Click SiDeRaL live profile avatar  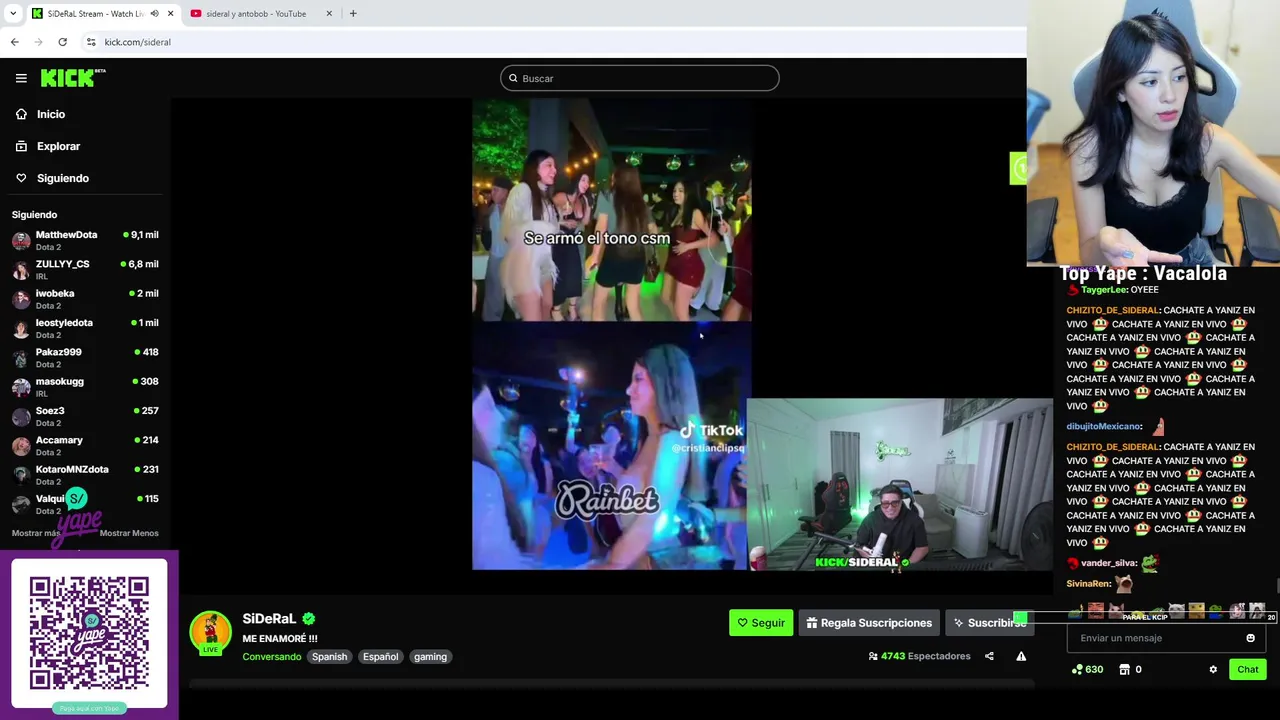pyautogui.click(x=210, y=633)
